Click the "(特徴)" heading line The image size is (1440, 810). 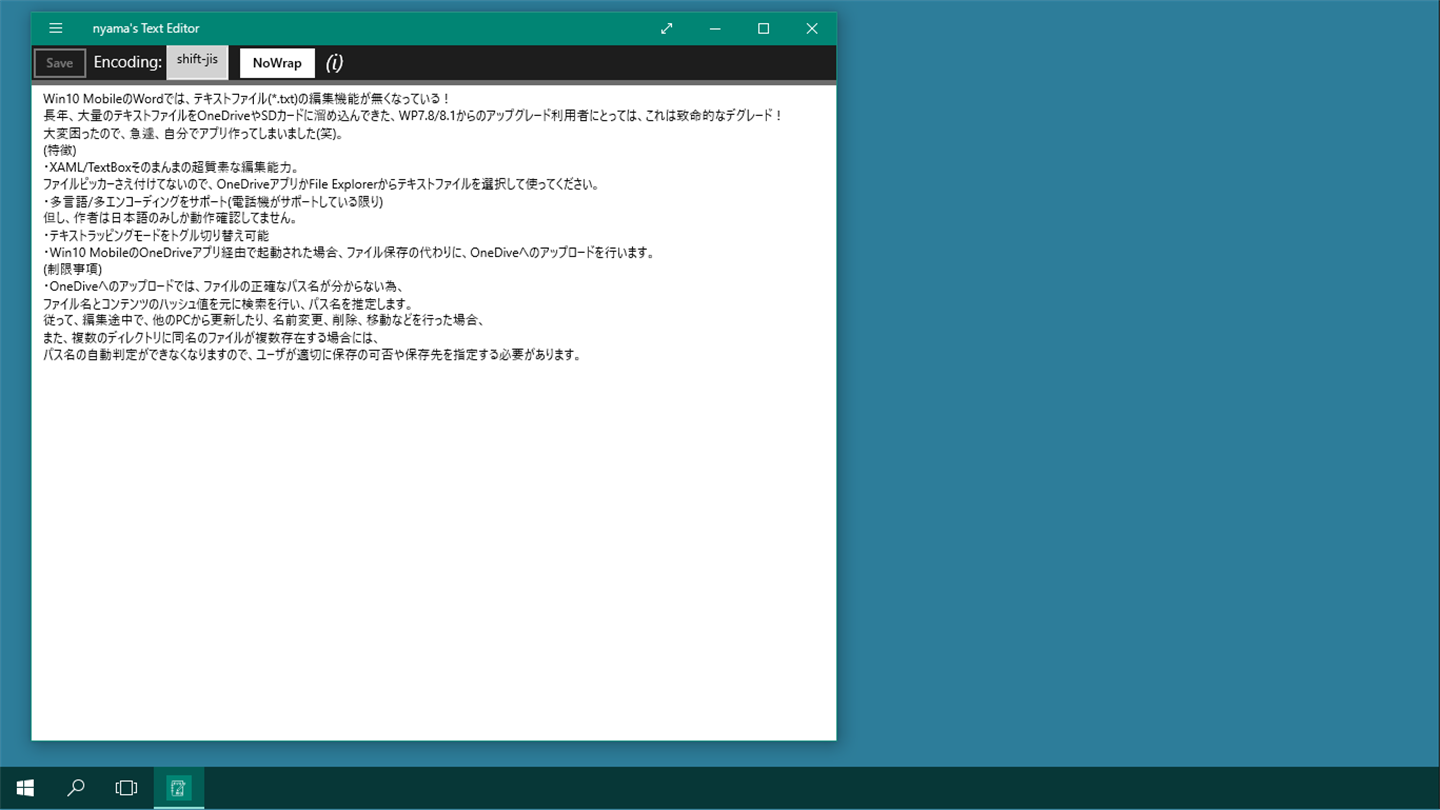pos(60,150)
